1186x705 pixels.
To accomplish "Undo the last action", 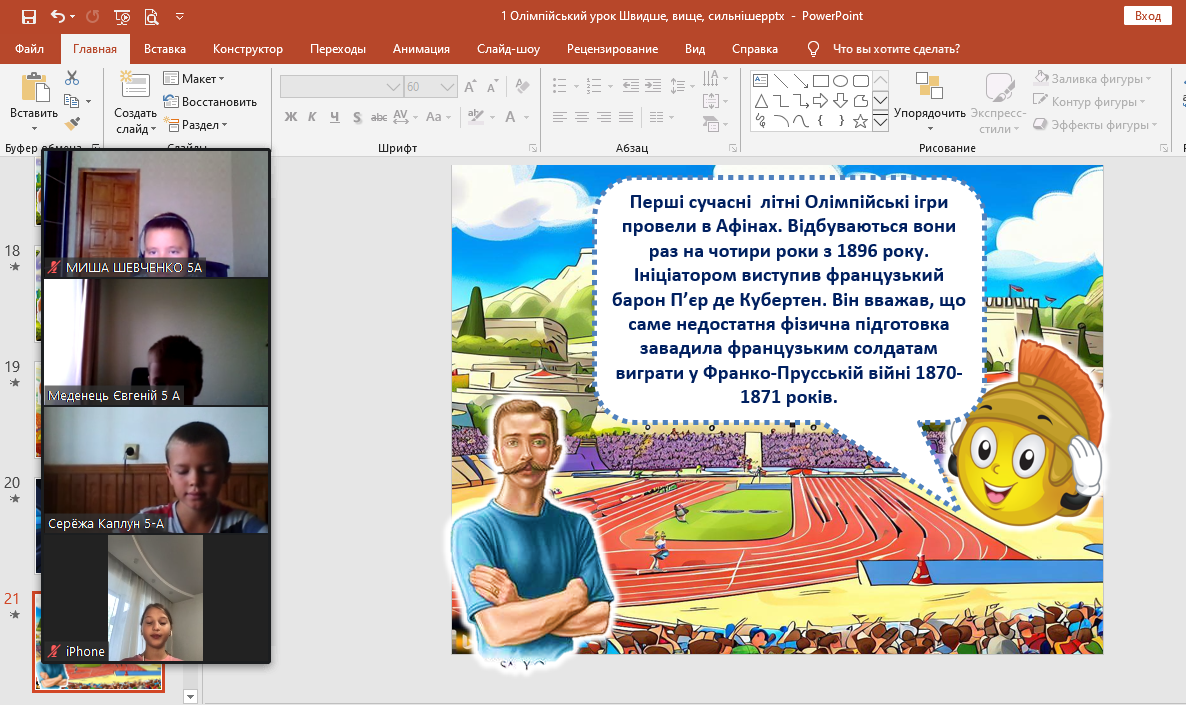I will 57,16.
